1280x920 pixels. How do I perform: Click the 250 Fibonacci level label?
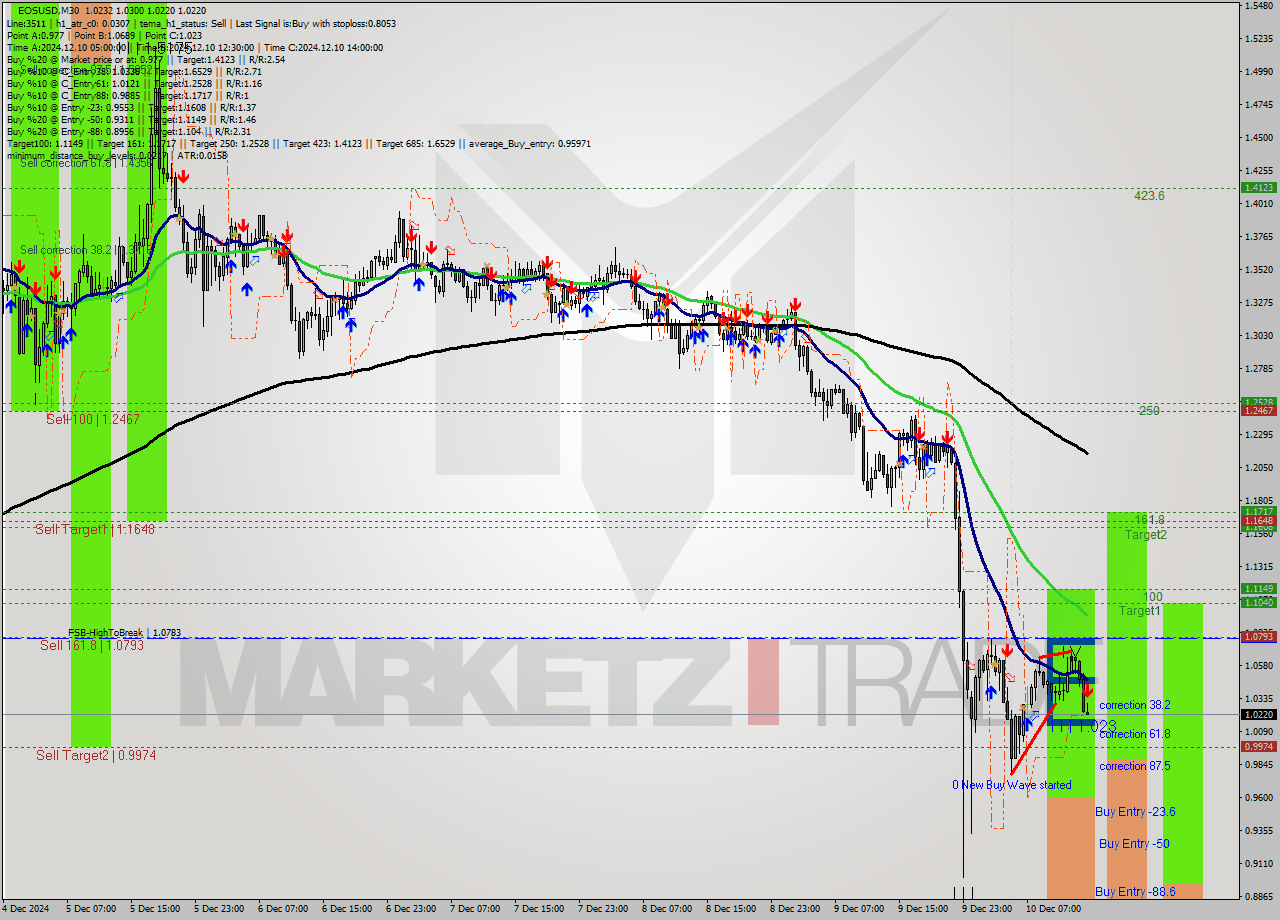pos(1149,410)
